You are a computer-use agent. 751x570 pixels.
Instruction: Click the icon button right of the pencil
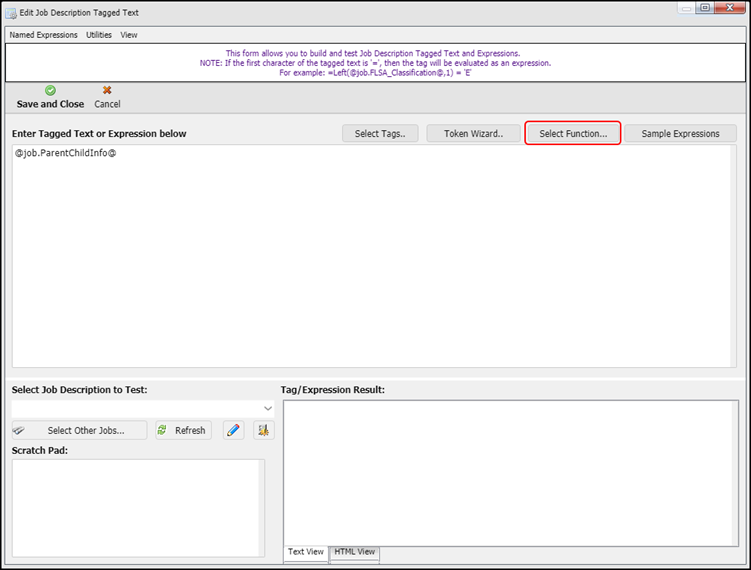tap(263, 430)
